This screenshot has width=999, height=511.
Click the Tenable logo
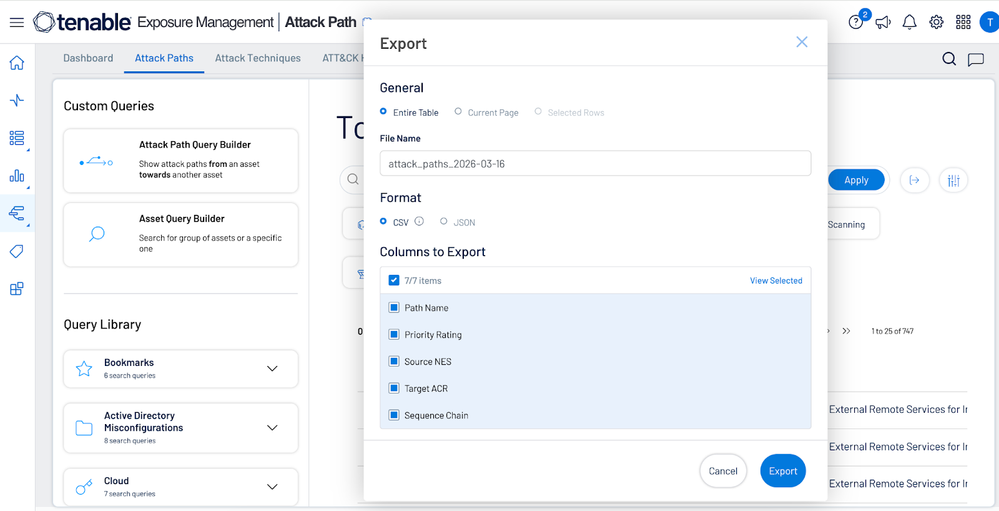point(82,22)
